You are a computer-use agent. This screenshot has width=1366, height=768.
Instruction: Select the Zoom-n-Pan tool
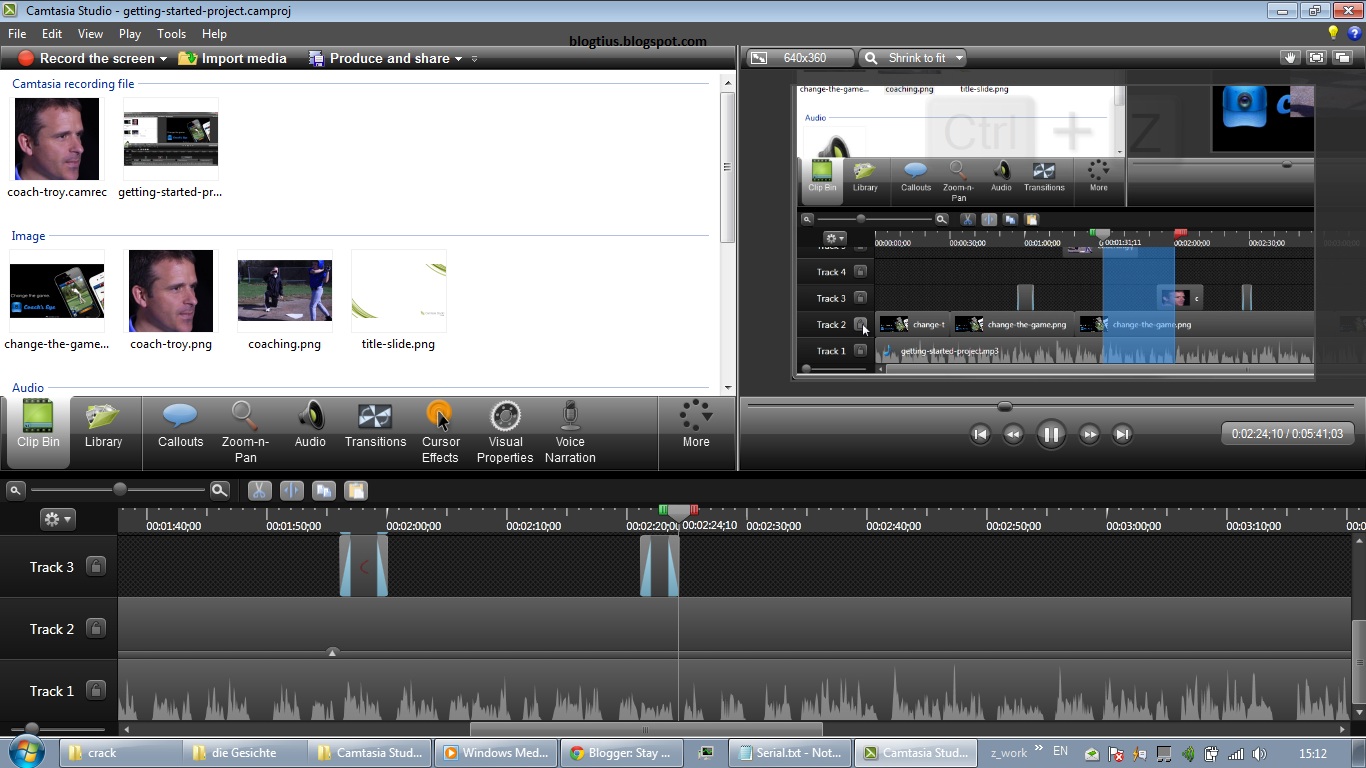tap(245, 432)
